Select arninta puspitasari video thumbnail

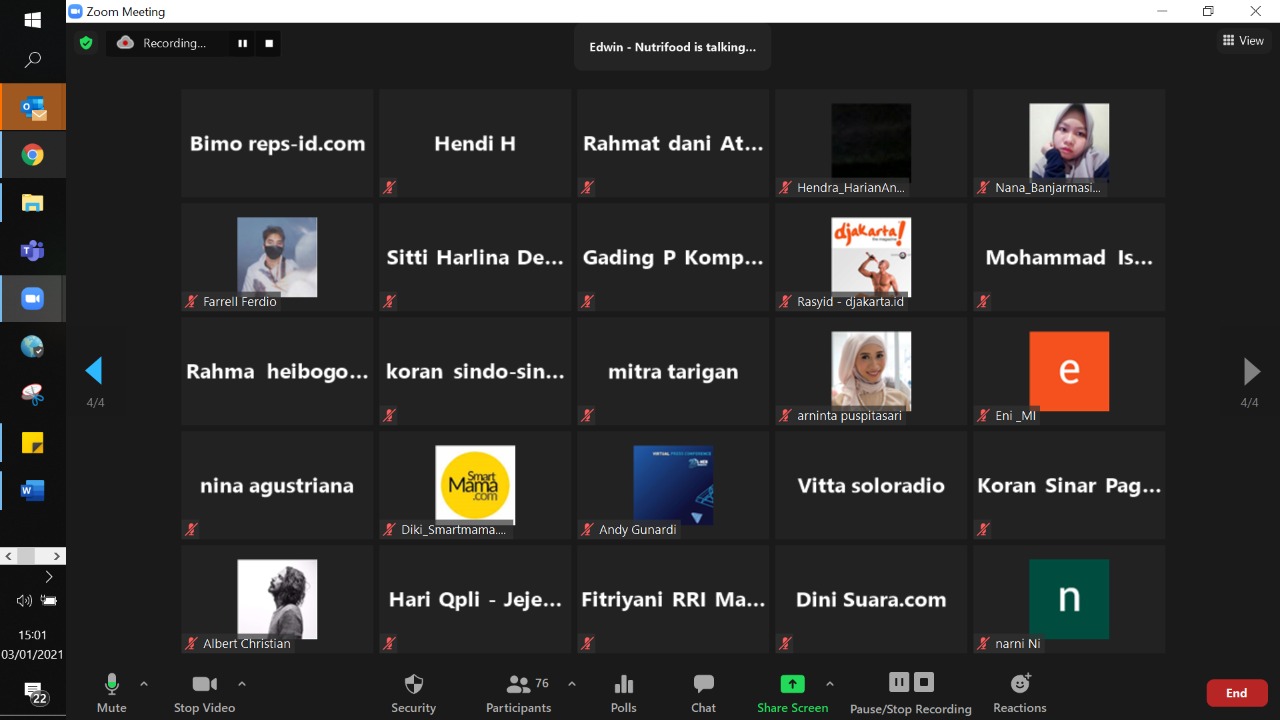coord(871,371)
